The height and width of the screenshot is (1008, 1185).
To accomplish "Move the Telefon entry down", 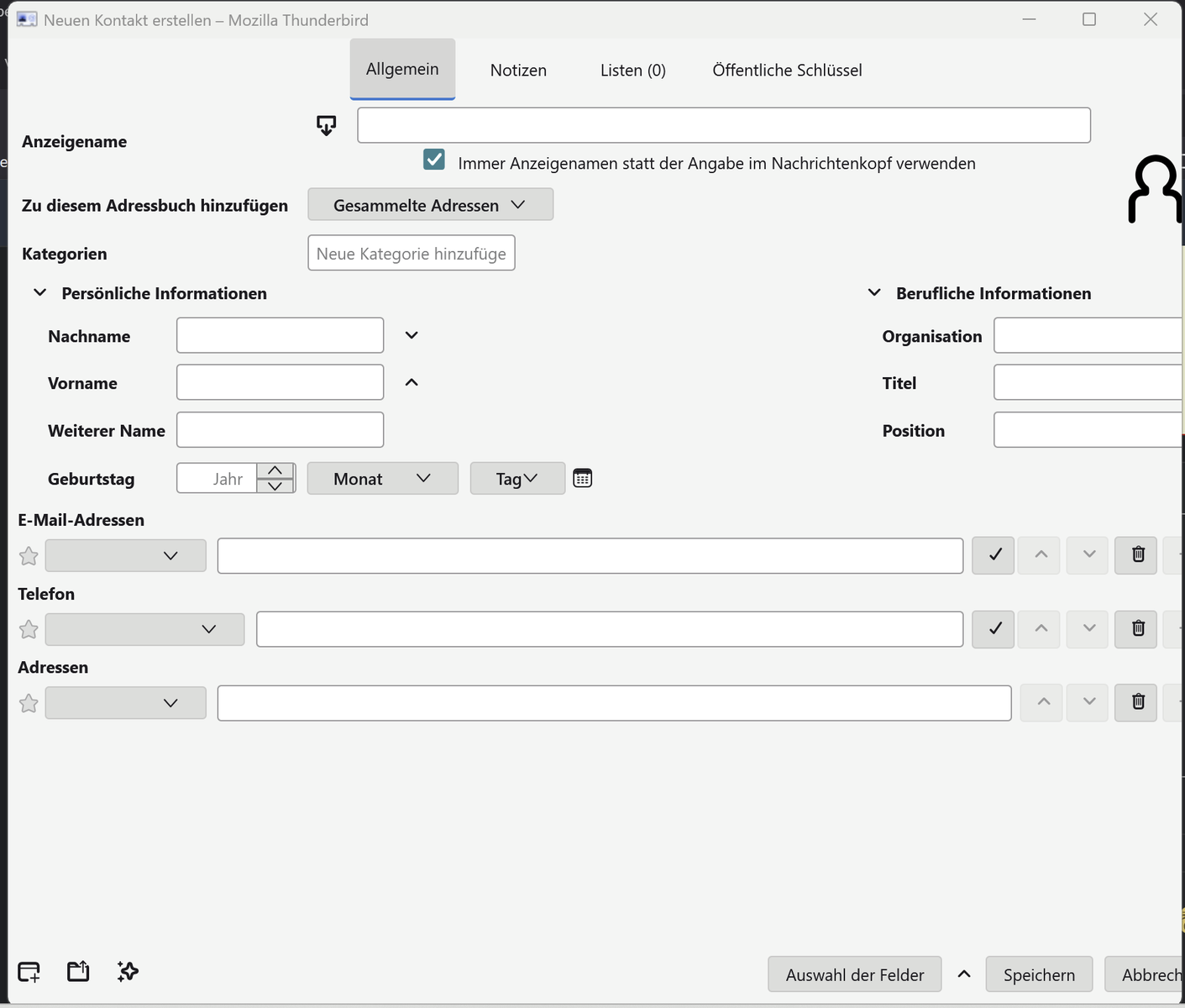I will [x=1088, y=628].
